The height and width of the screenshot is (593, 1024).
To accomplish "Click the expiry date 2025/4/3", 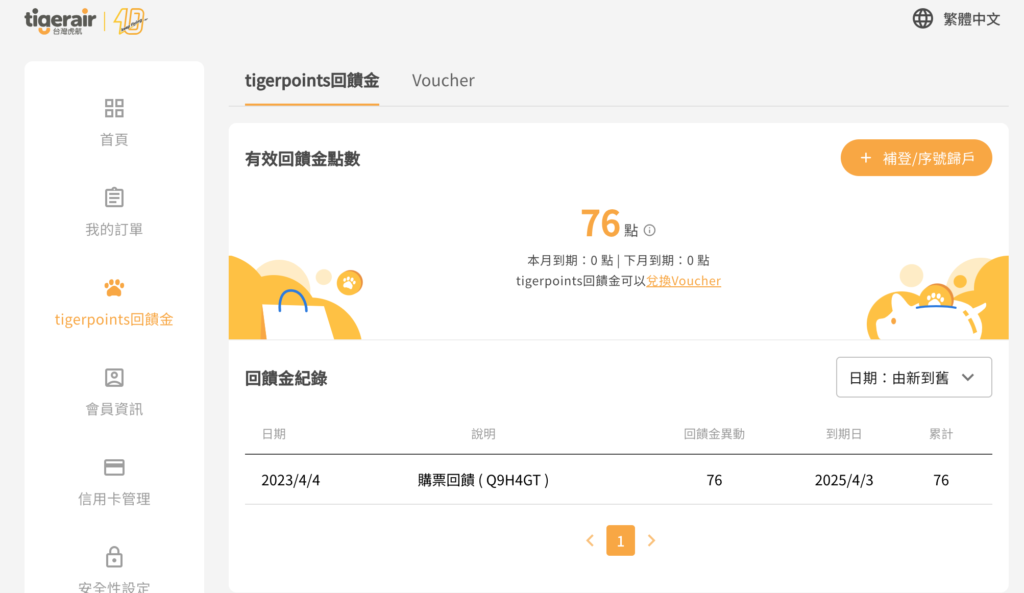I will pyautogui.click(x=844, y=480).
